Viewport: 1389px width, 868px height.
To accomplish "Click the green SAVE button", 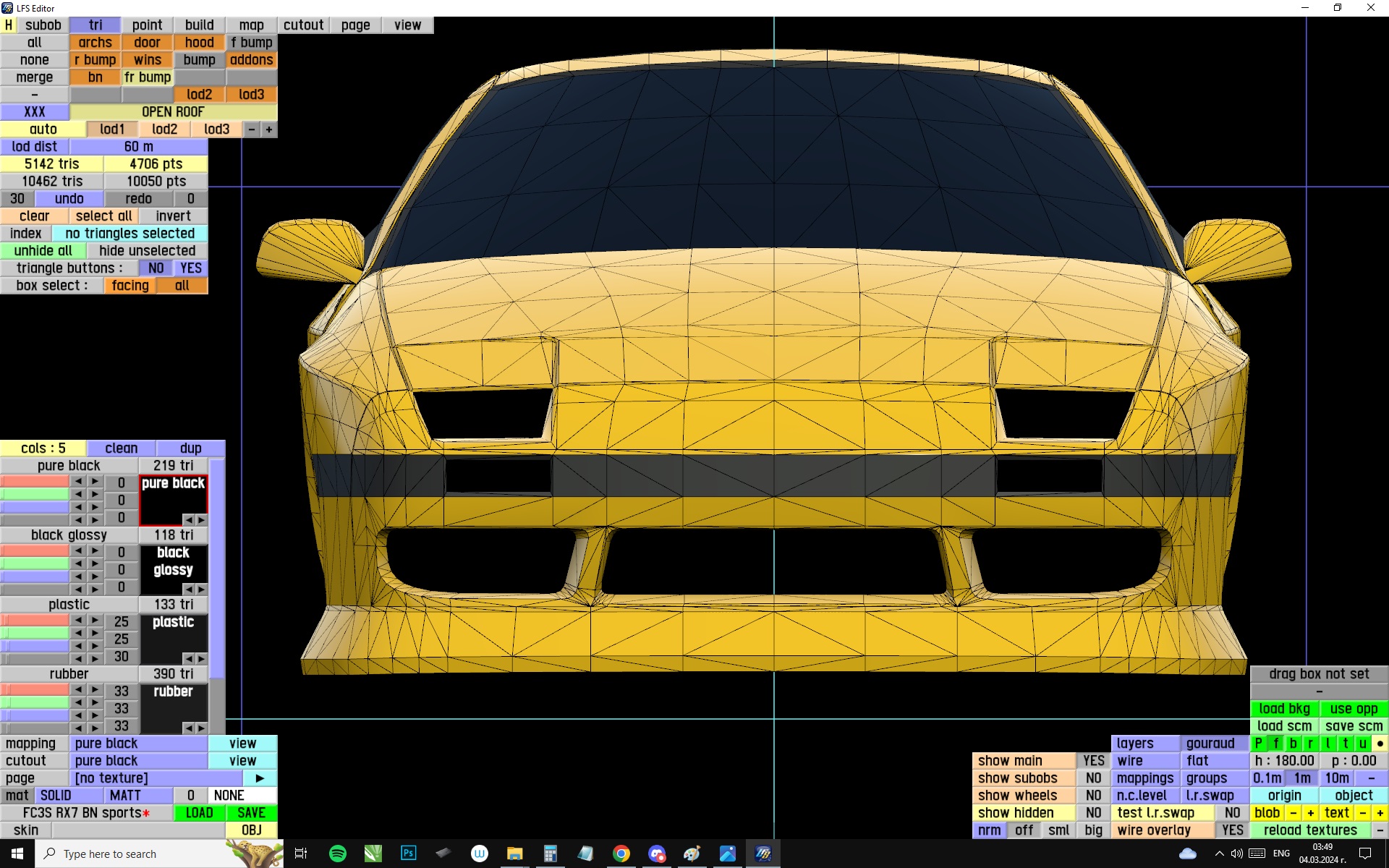I will point(251,812).
